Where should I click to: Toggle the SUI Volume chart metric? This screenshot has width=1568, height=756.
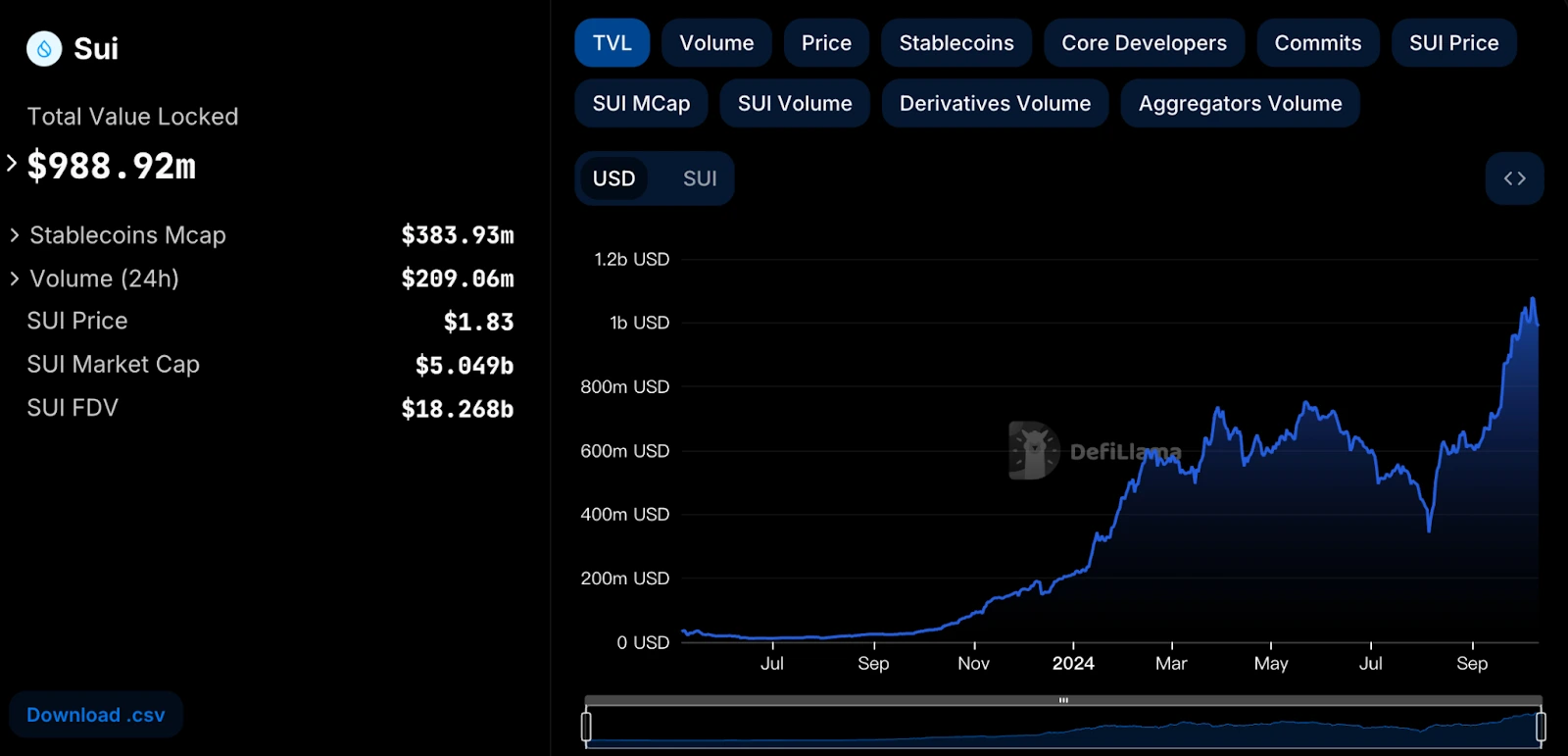(795, 103)
